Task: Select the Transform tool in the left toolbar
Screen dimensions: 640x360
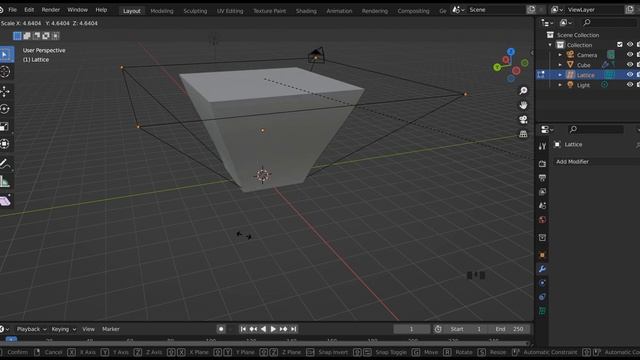Action: [5, 144]
